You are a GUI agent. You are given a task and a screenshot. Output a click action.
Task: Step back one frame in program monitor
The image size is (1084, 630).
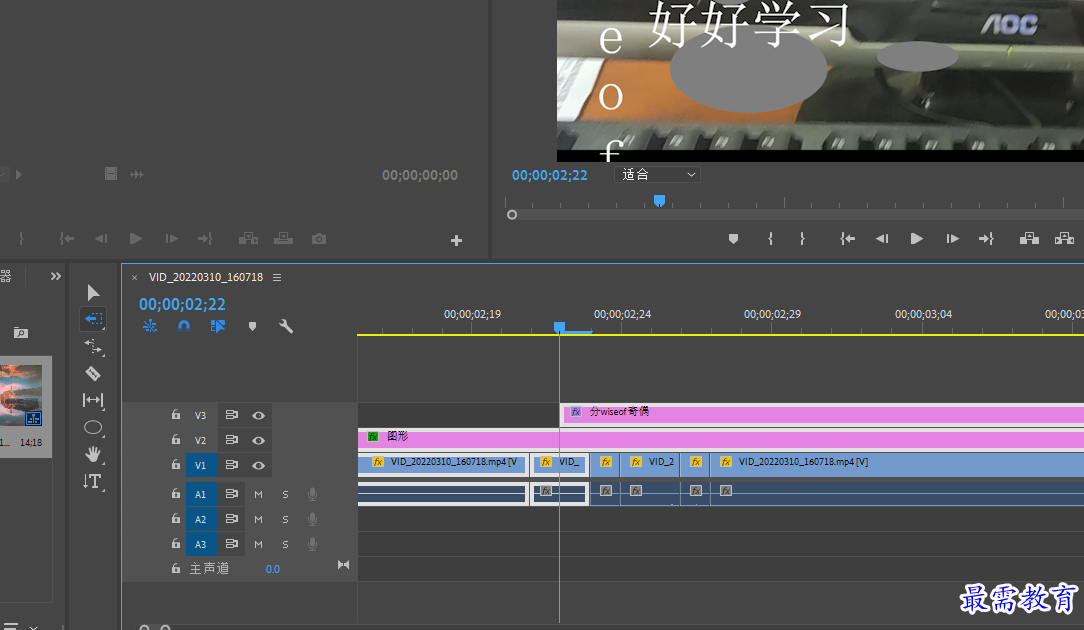click(882, 239)
